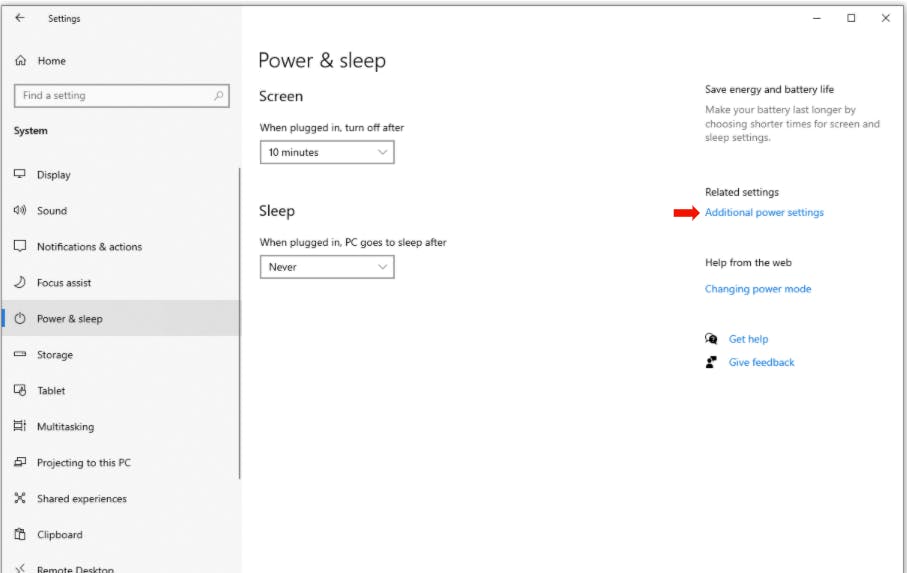The width and height of the screenshot is (907, 573).
Task: Click the Focus assist moon icon
Action: point(20,283)
